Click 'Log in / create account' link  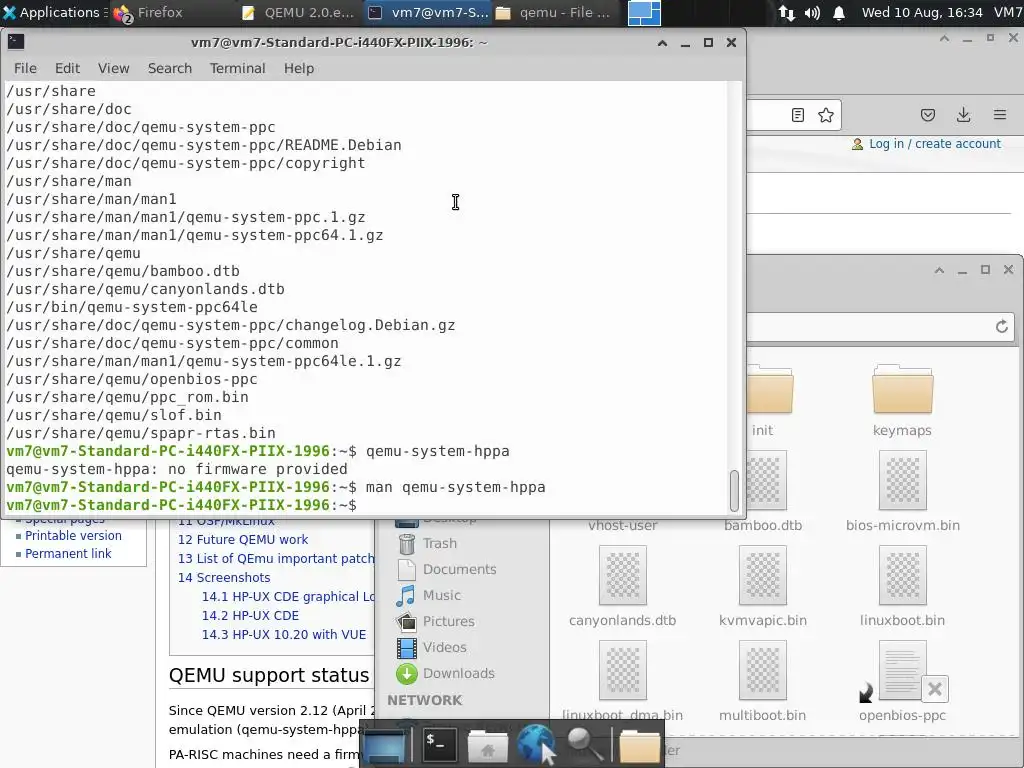(x=935, y=144)
